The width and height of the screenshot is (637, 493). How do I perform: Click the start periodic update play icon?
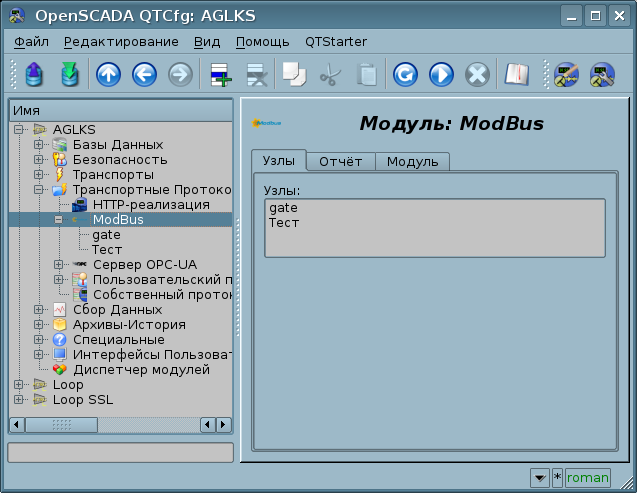tap(441, 75)
